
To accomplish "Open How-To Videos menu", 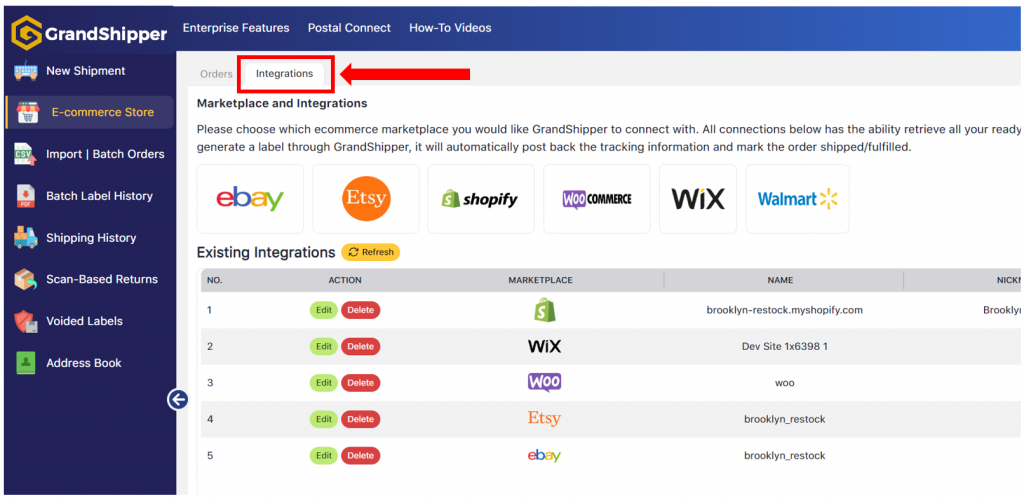I will pyautogui.click(x=450, y=28).
